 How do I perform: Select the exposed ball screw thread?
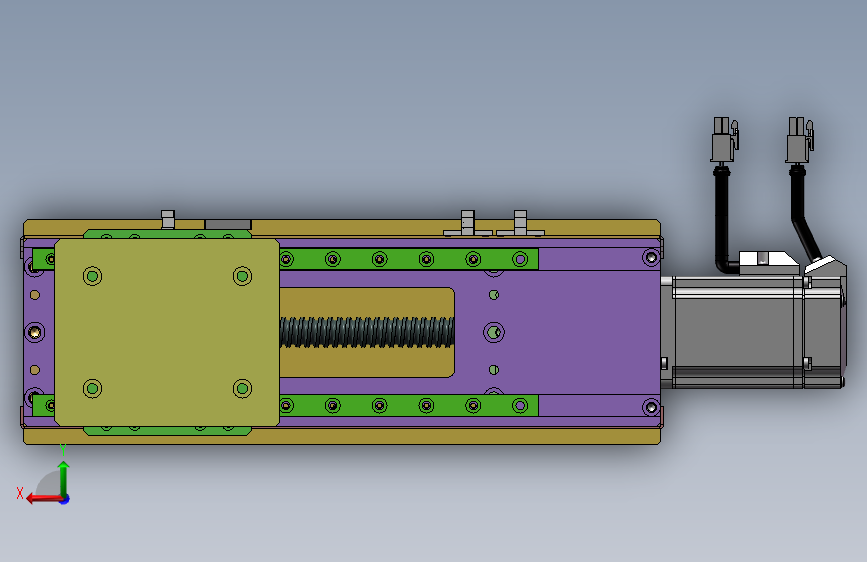[367, 332]
